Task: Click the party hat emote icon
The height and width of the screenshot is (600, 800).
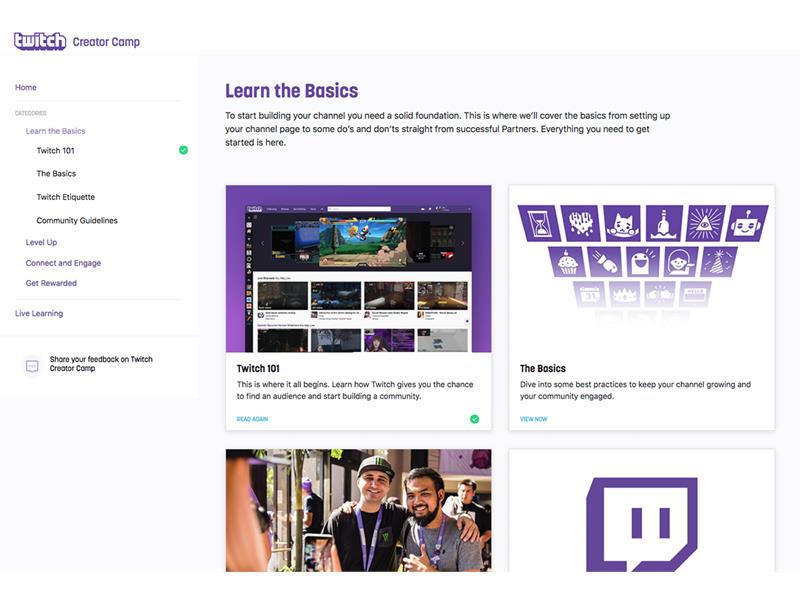Action: pyautogui.click(x=719, y=262)
